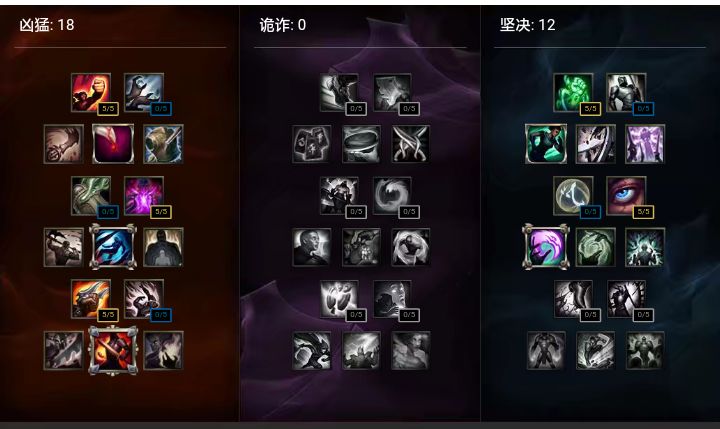Viewport: 720px width, 429px height.
Task: Select the armored Unyielding mastery icon
Action: coord(626,92)
